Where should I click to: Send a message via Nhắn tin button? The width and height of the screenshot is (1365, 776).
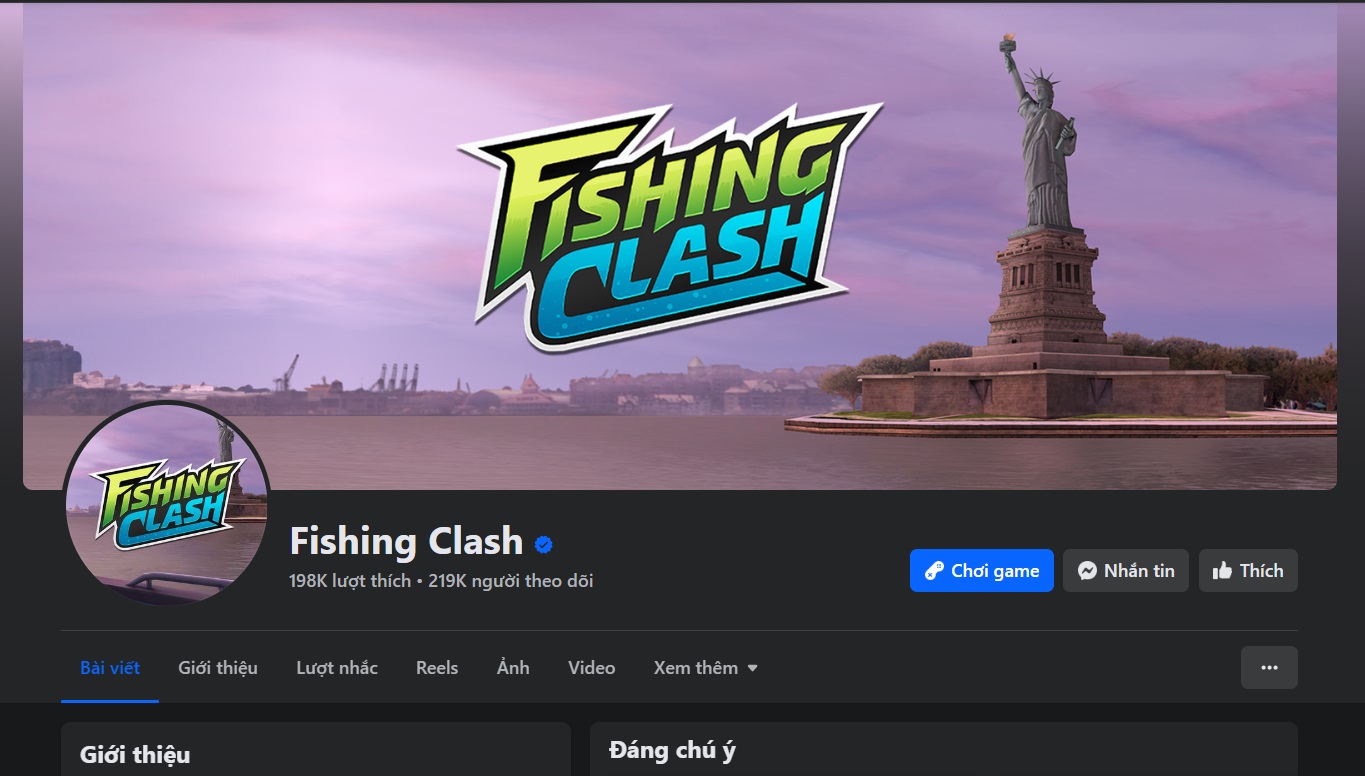point(1126,571)
